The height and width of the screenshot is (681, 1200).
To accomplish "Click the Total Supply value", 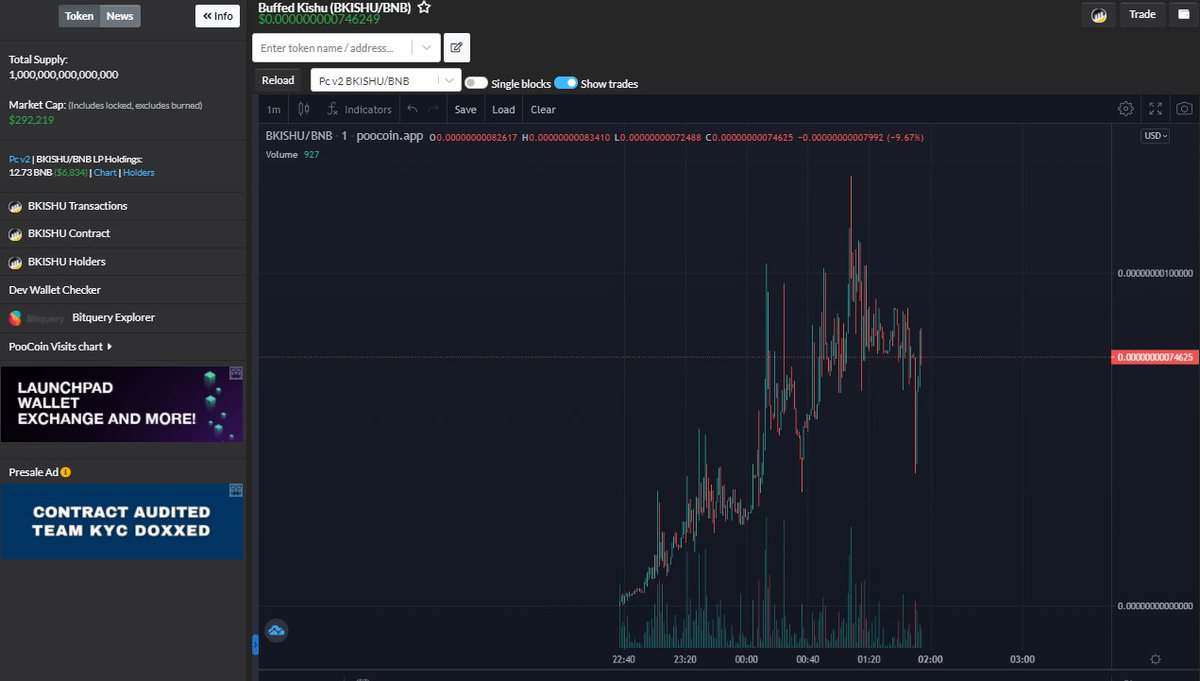I will click(x=64, y=75).
